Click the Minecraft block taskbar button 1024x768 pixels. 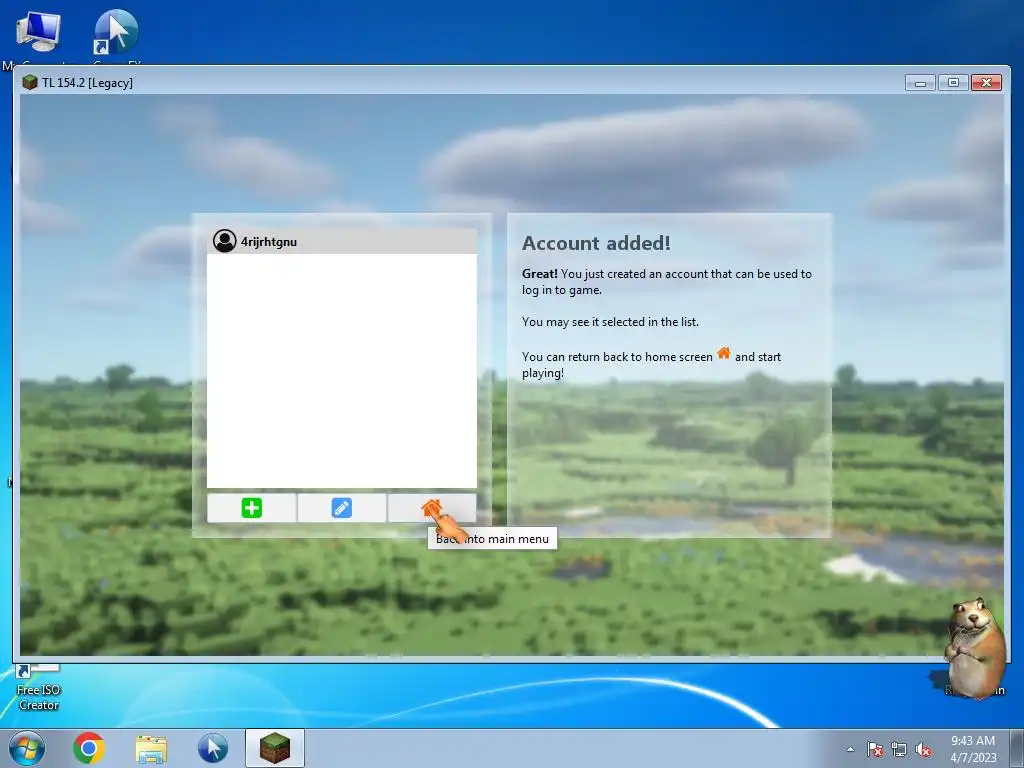coord(275,748)
